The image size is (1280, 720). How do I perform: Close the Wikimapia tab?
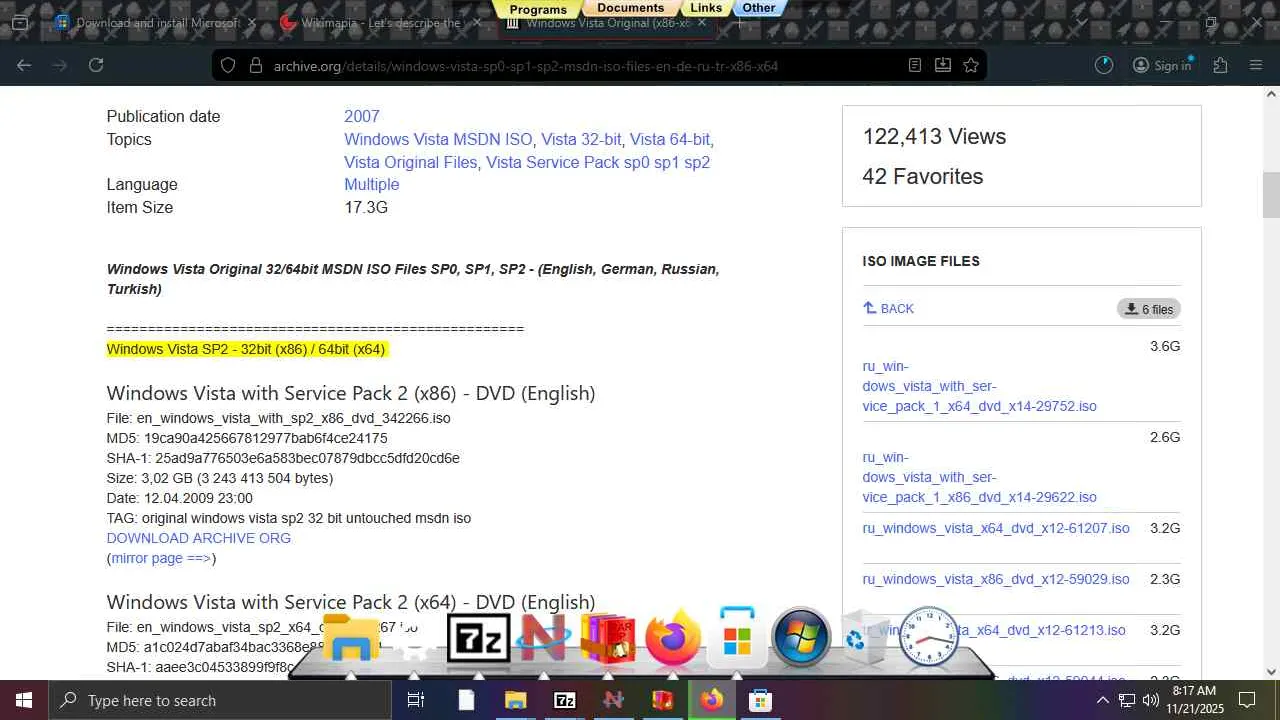point(476,22)
